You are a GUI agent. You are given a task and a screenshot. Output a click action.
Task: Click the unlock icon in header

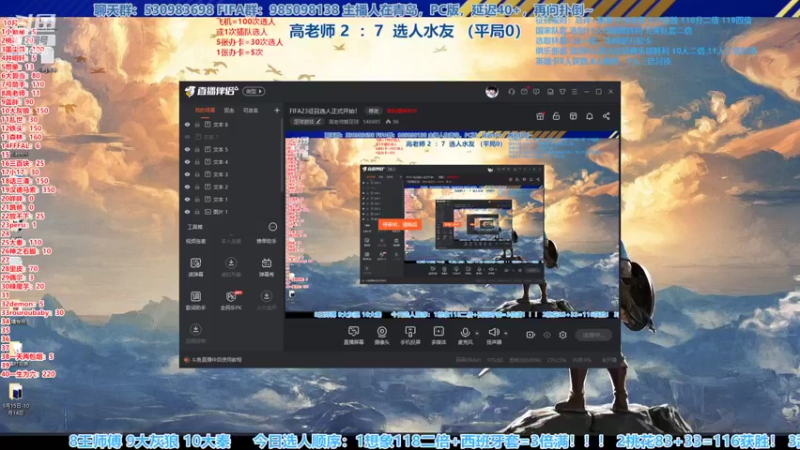556,116
